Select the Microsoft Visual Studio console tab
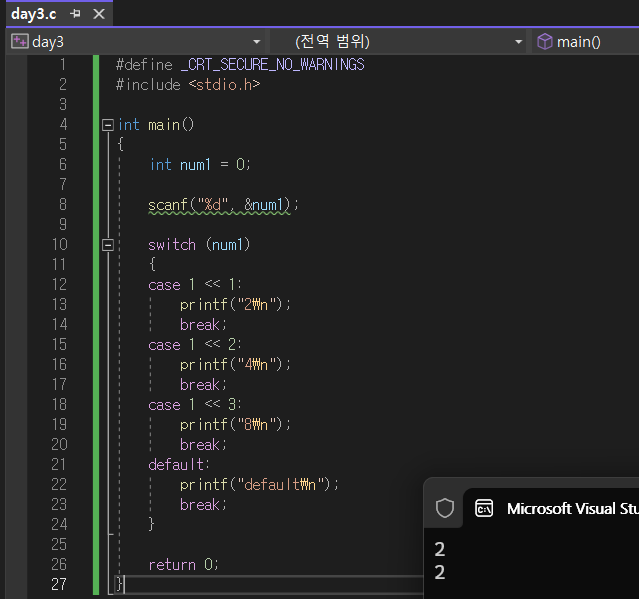Viewport: 639px width, 599px height. 551,508
